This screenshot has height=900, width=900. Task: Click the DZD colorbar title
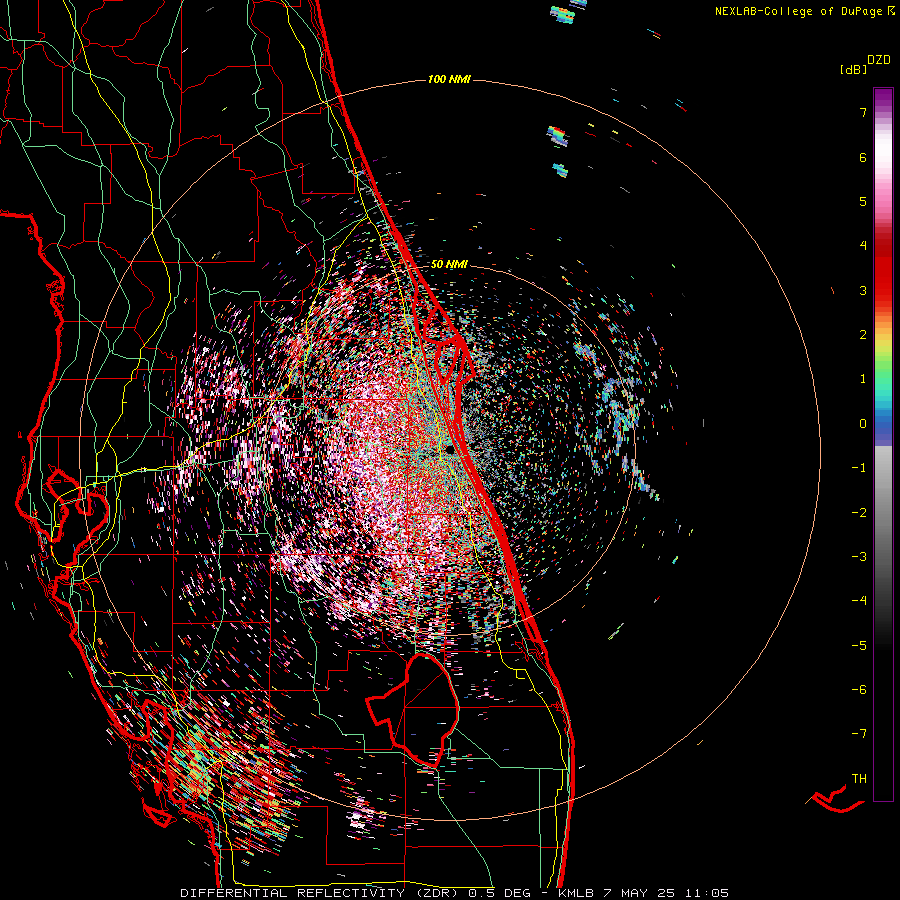[x=879, y=60]
